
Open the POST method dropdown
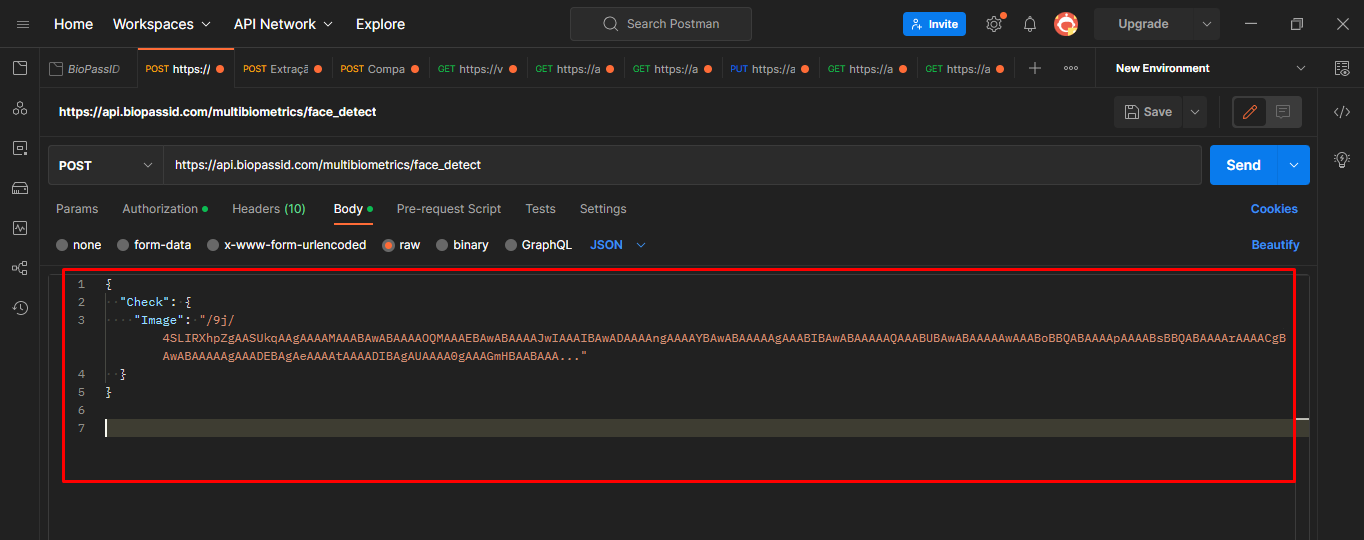(x=106, y=165)
